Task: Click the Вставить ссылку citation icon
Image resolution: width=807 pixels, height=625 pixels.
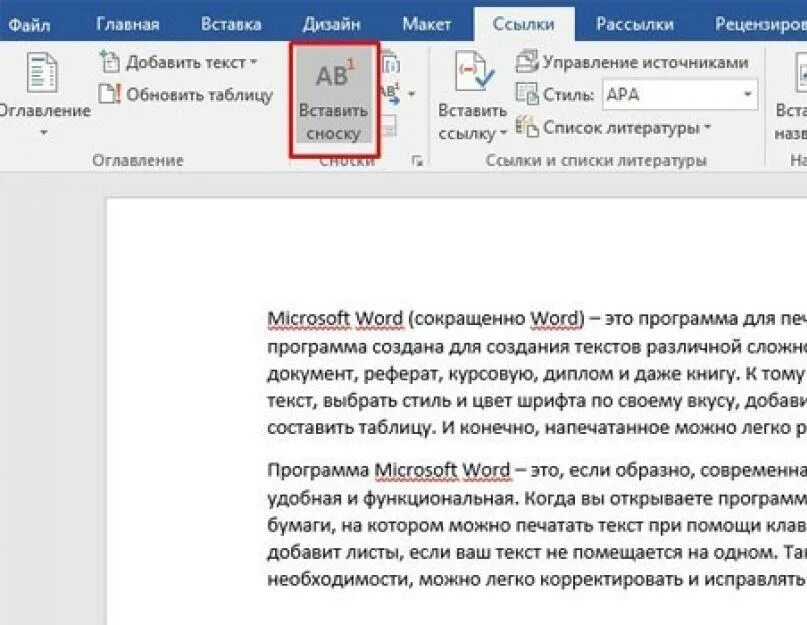Action: pos(474,72)
